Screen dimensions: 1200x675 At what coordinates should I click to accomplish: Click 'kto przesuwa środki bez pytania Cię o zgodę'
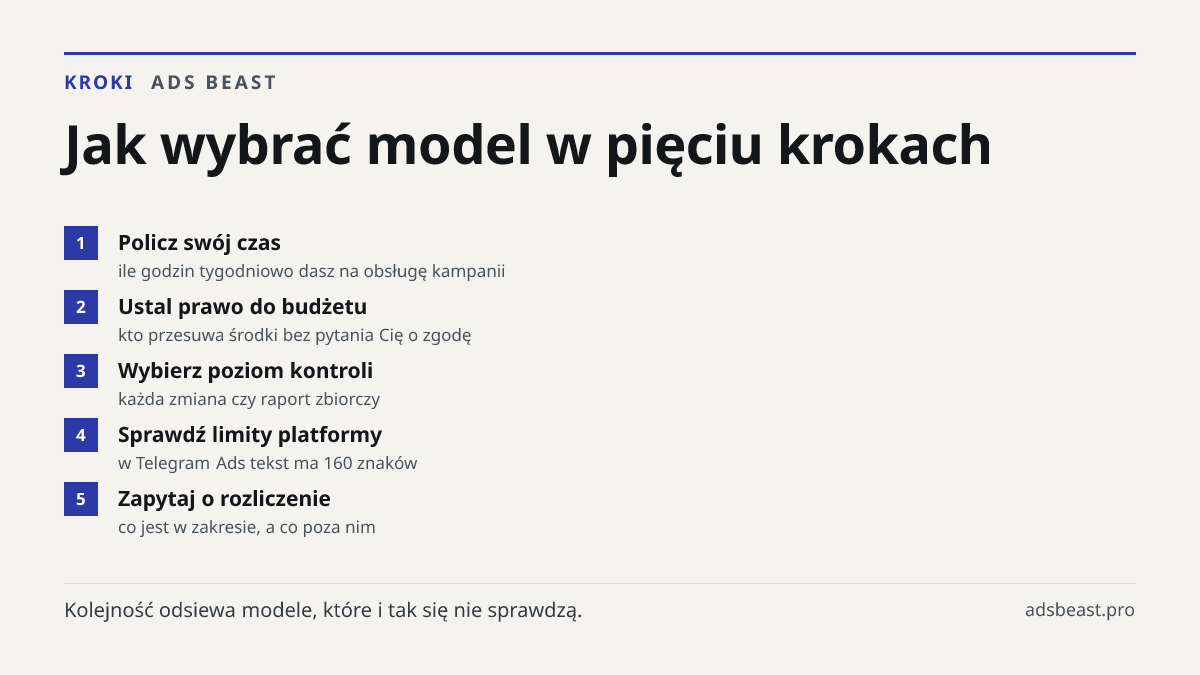[295, 335]
